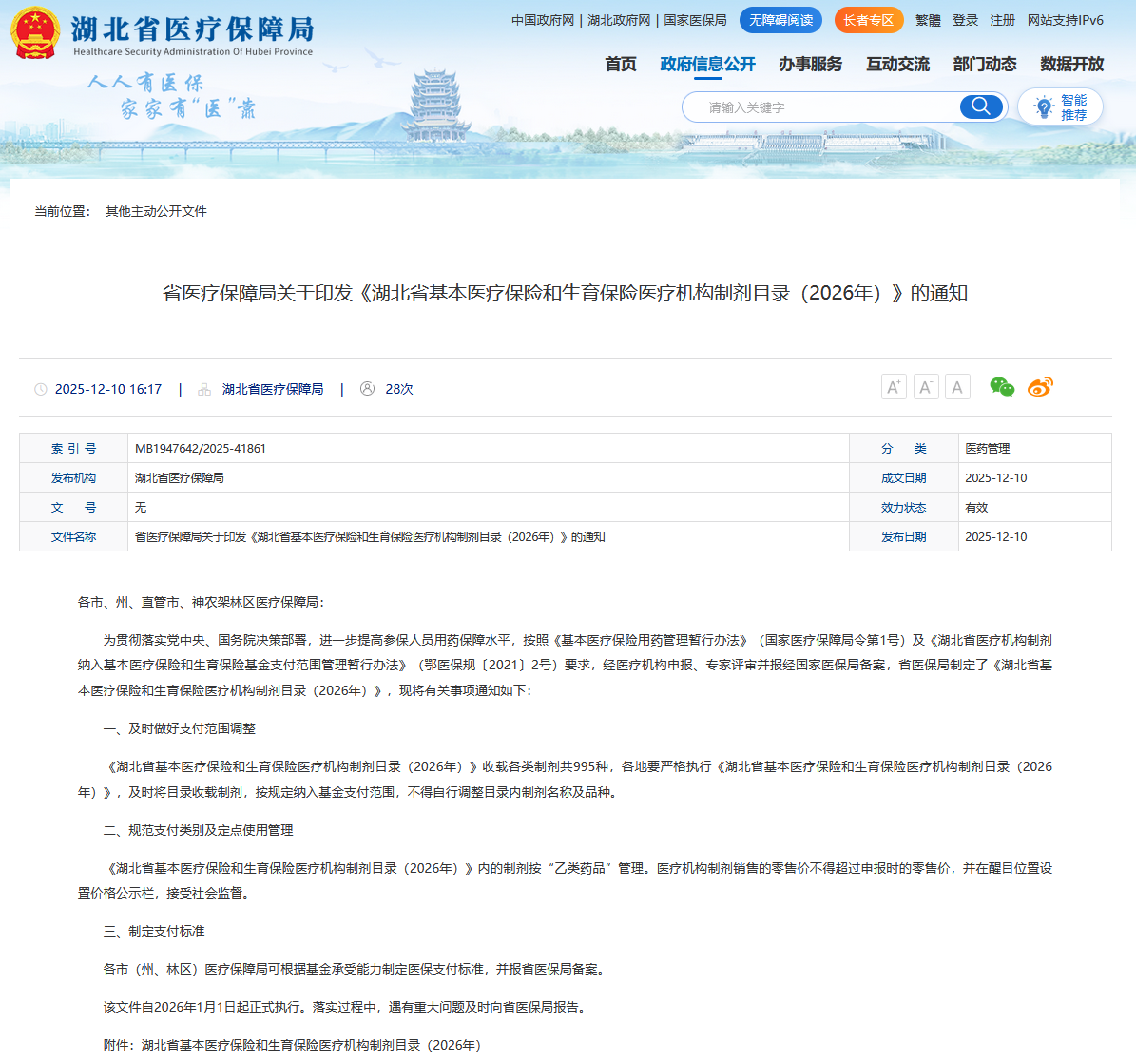This screenshot has width=1136, height=1064.
Task: Open the 智能推荐 smart recommendation assistant
Action: [x=1060, y=107]
